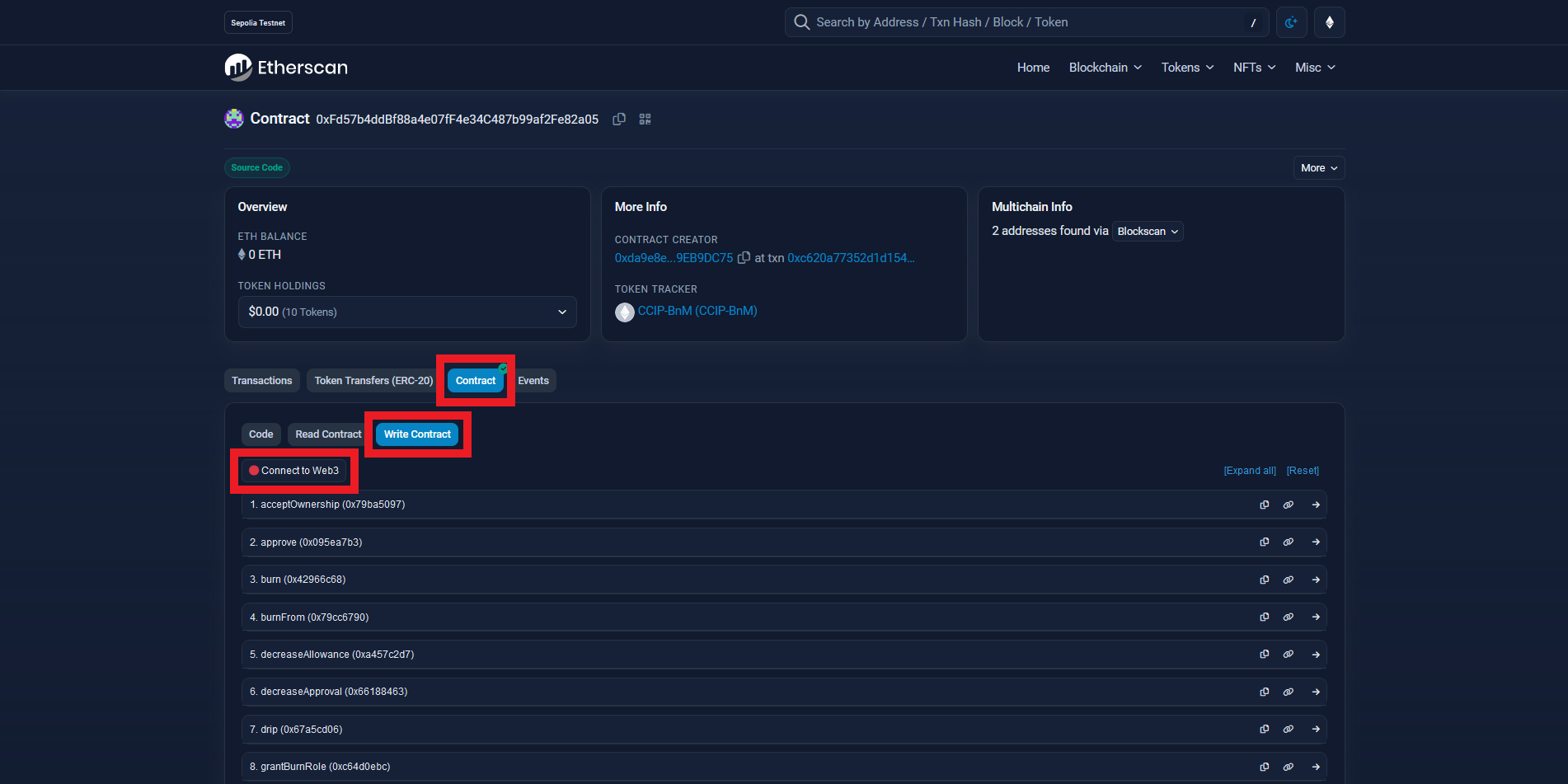Image resolution: width=1568 pixels, height=784 pixels.
Task: Show the contract address QR code
Action: tap(645, 120)
